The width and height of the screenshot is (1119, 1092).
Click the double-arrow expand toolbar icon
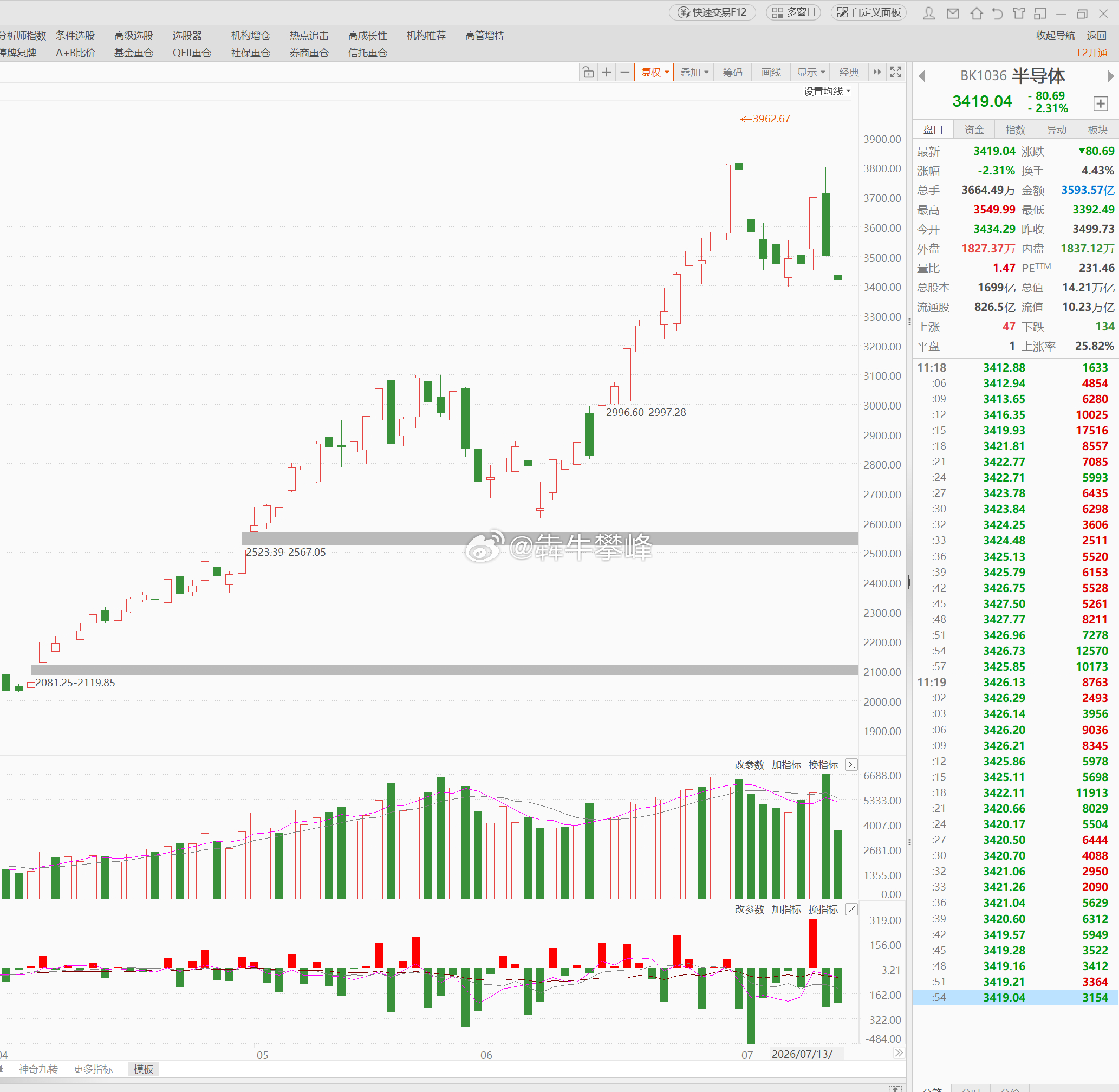click(x=877, y=72)
